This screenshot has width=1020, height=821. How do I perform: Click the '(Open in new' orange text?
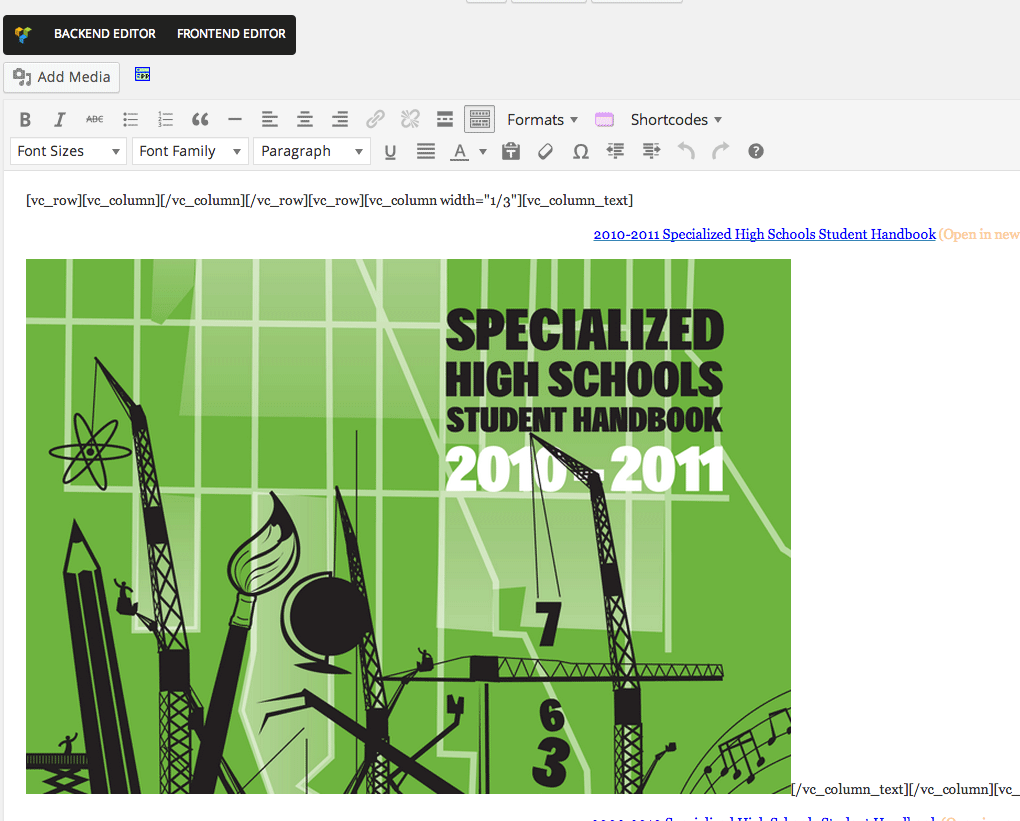(x=979, y=234)
